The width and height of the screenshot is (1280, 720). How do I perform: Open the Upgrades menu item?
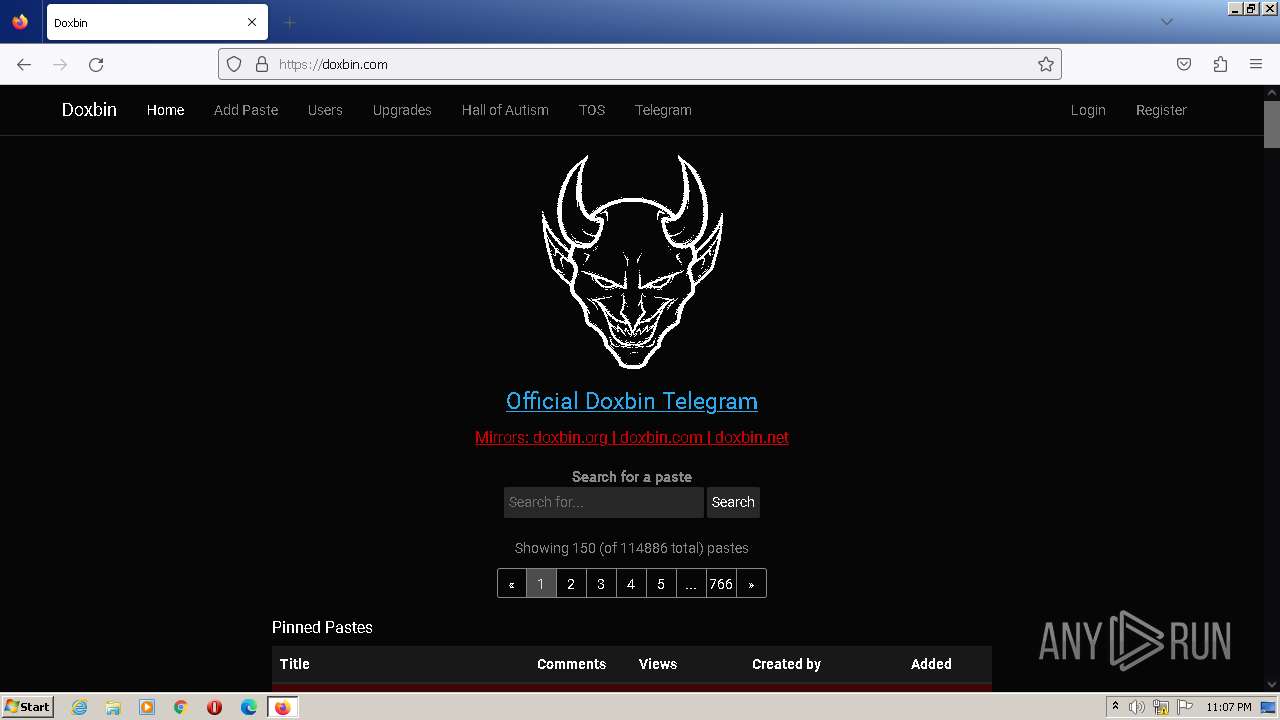click(x=402, y=110)
